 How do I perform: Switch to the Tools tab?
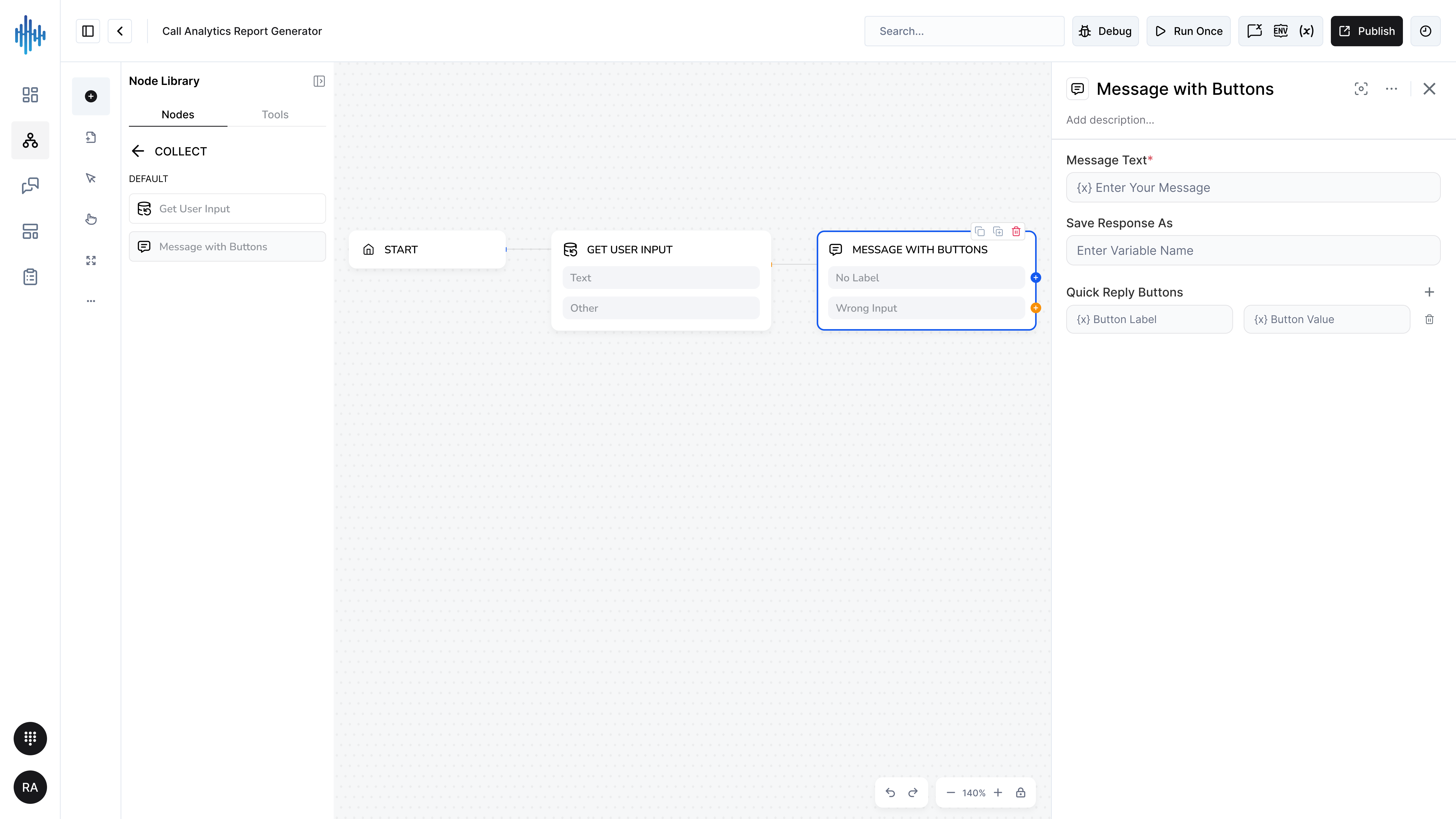tap(275, 115)
